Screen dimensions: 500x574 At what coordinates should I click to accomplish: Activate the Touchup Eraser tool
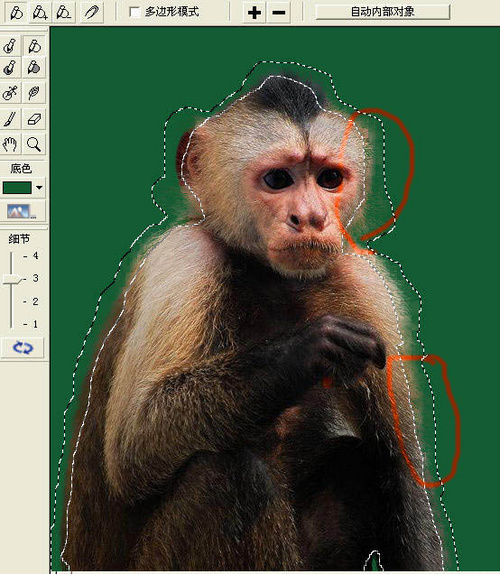coord(34,119)
